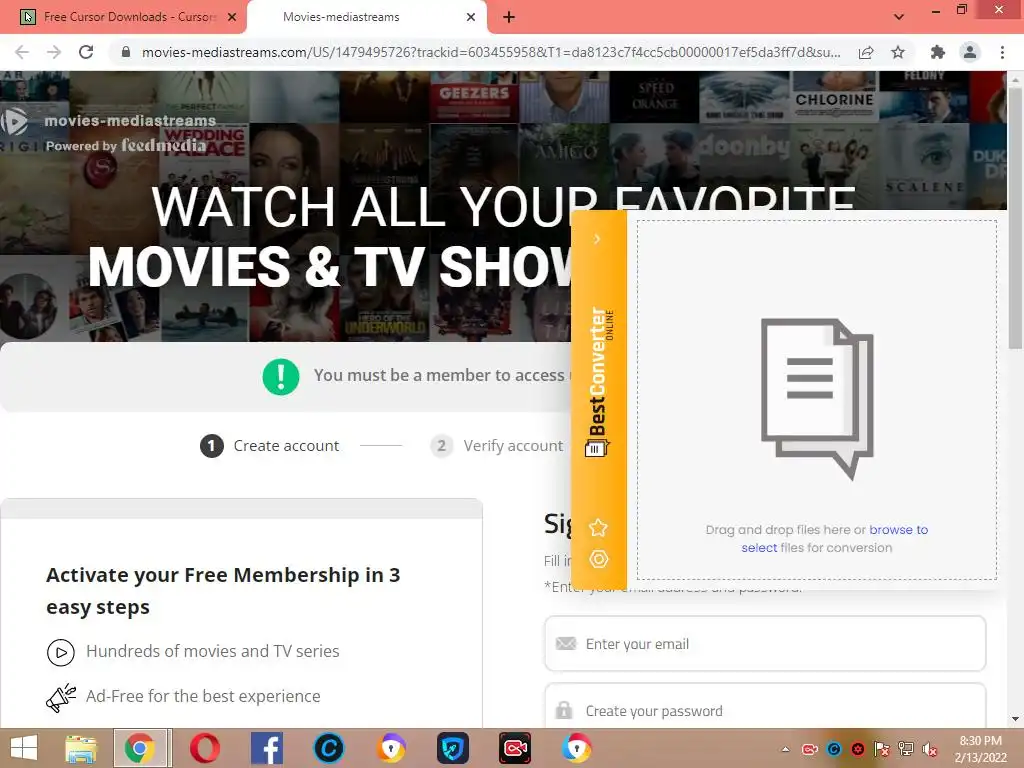Image resolution: width=1024 pixels, height=768 pixels.
Task: Click the BestConverter Online logo
Action: point(599,382)
